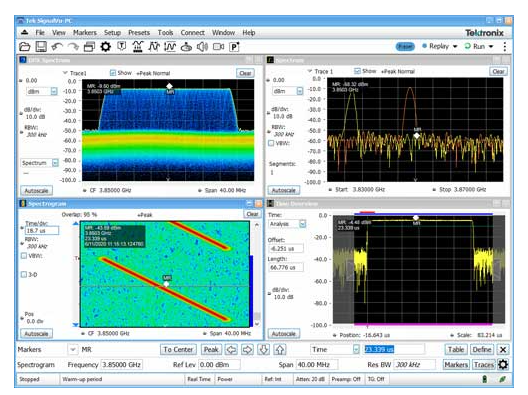This screenshot has height=395, width=528.
Task: Open file using the folder icon
Action: pyautogui.click(x=25, y=47)
